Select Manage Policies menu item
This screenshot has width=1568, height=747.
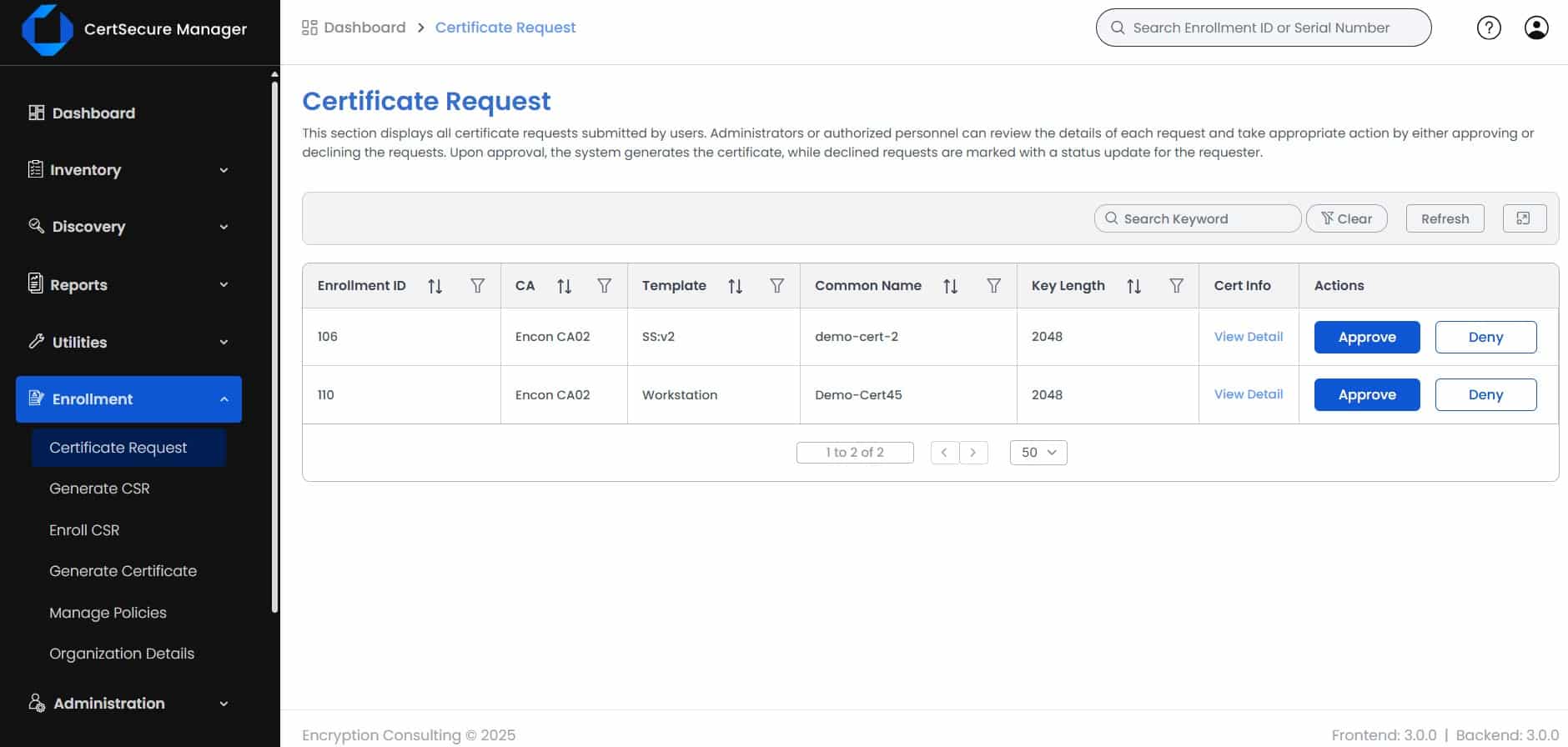click(108, 613)
